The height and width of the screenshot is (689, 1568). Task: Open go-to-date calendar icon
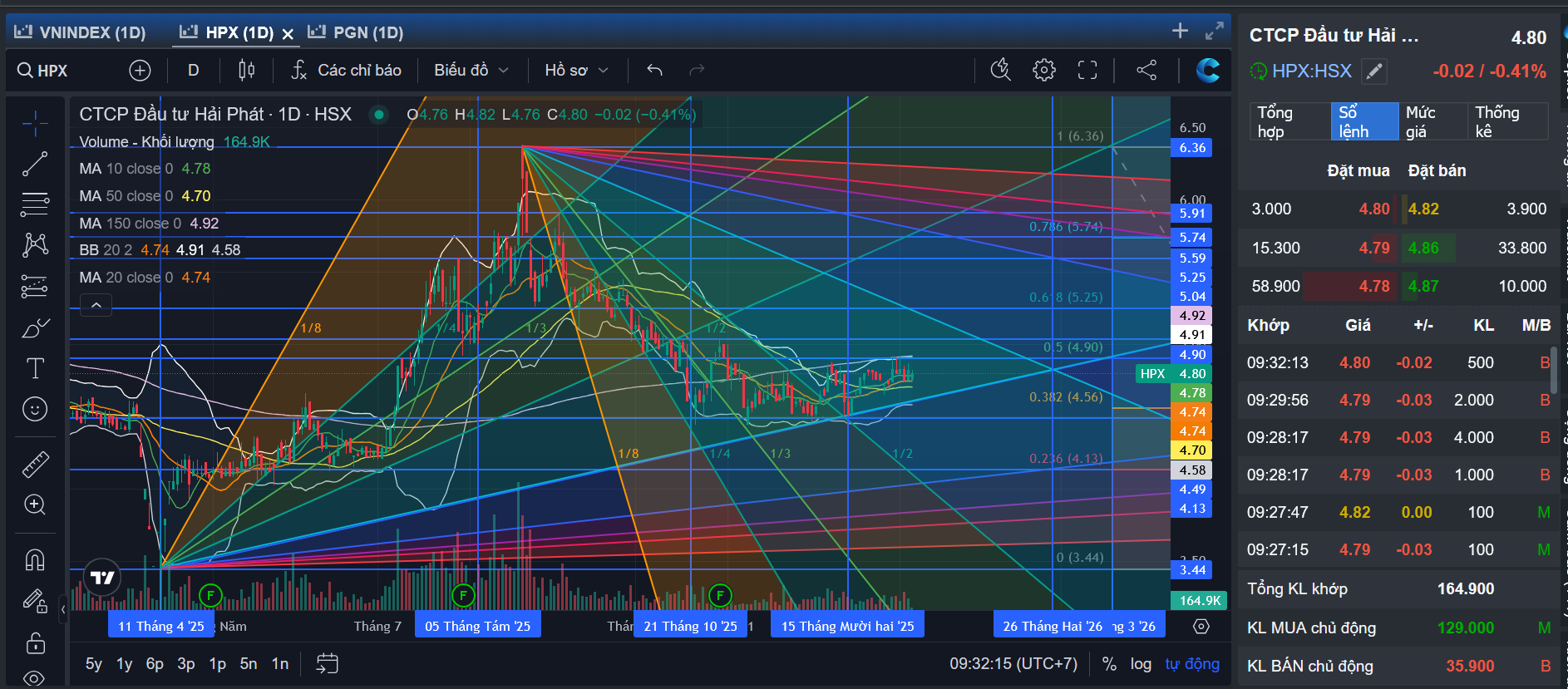pos(328,663)
